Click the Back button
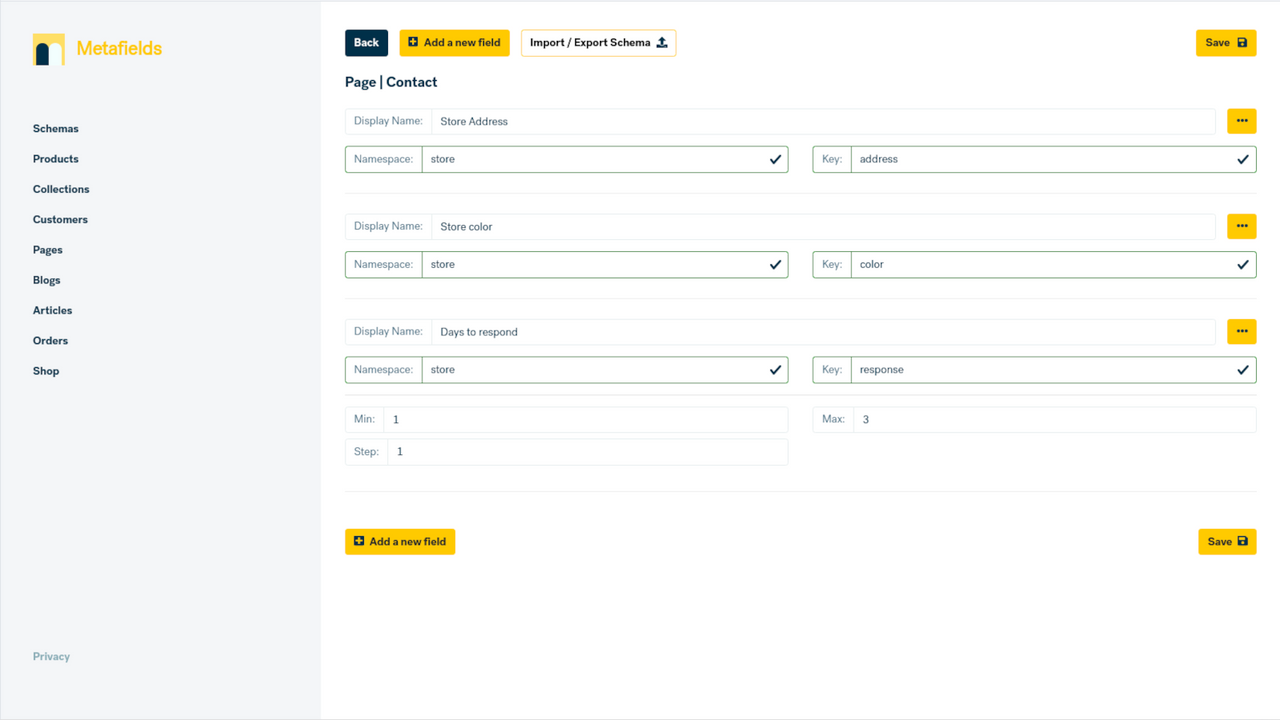The height and width of the screenshot is (720, 1280). (366, 42)
